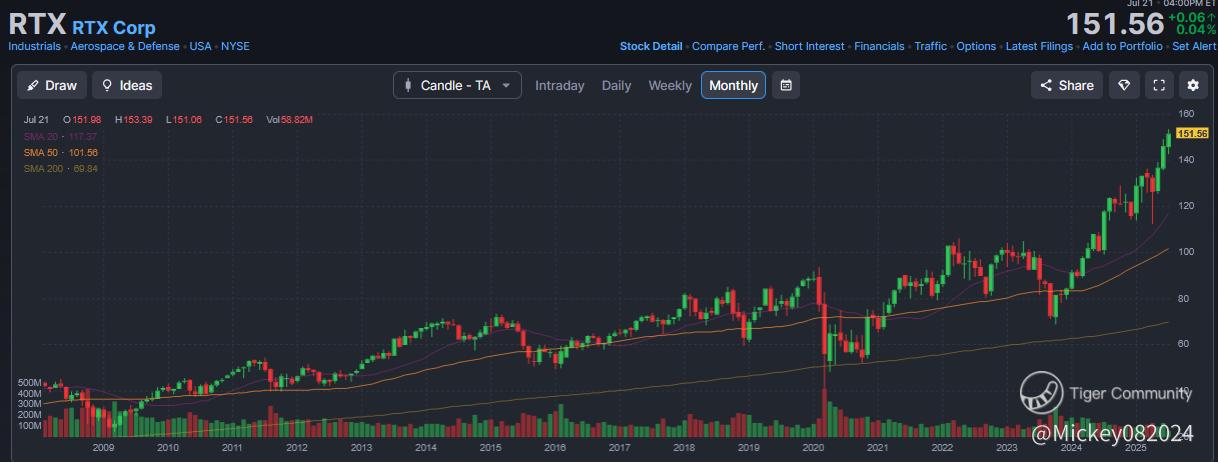Click the Add to Portfolio link
This screenshot has width=1218, height=462.
pyautogui.click(x=1122, y=46)
